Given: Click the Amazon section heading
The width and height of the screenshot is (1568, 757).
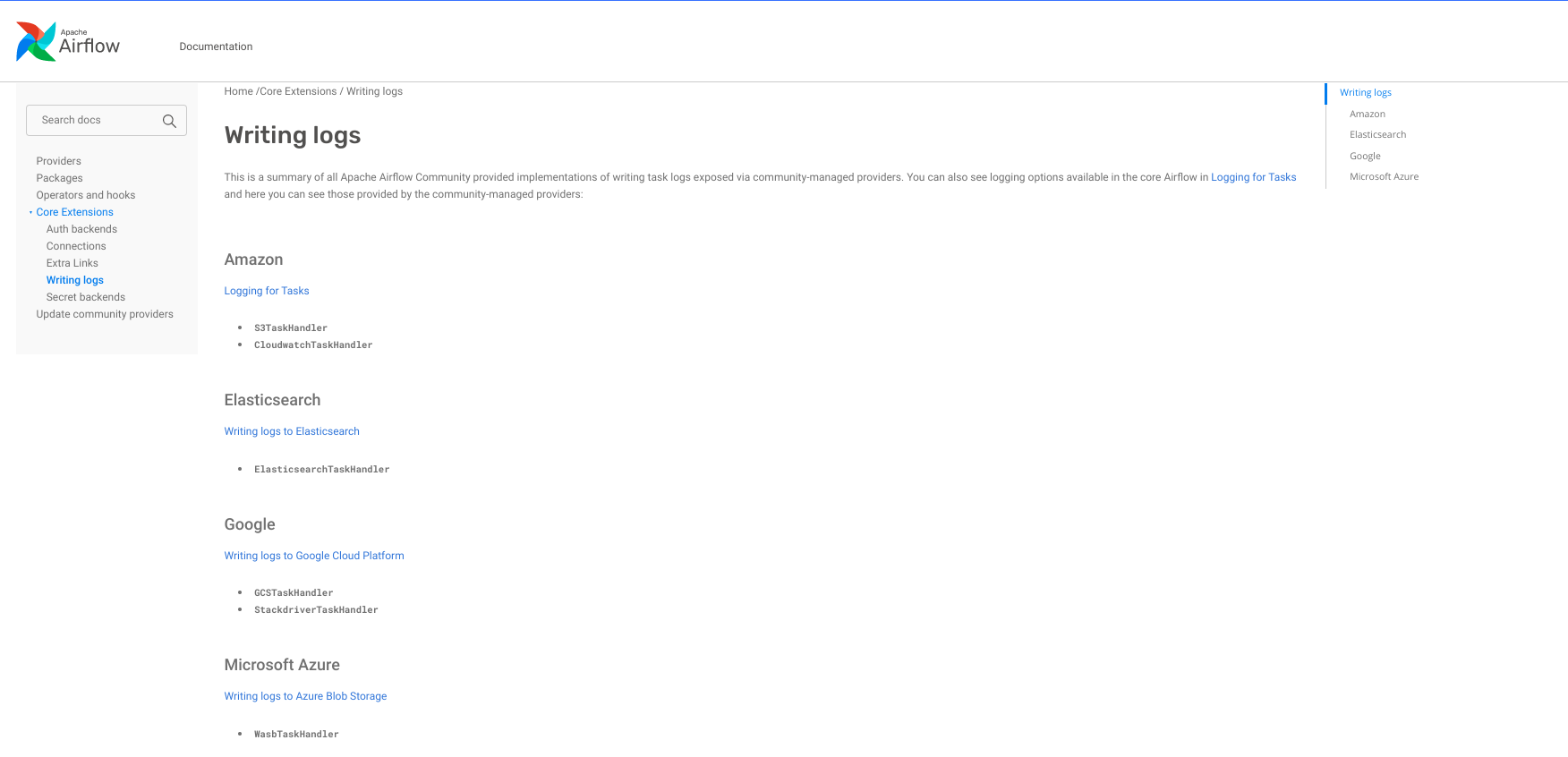Looking at the screenshot, I should (x=253, y=259).
